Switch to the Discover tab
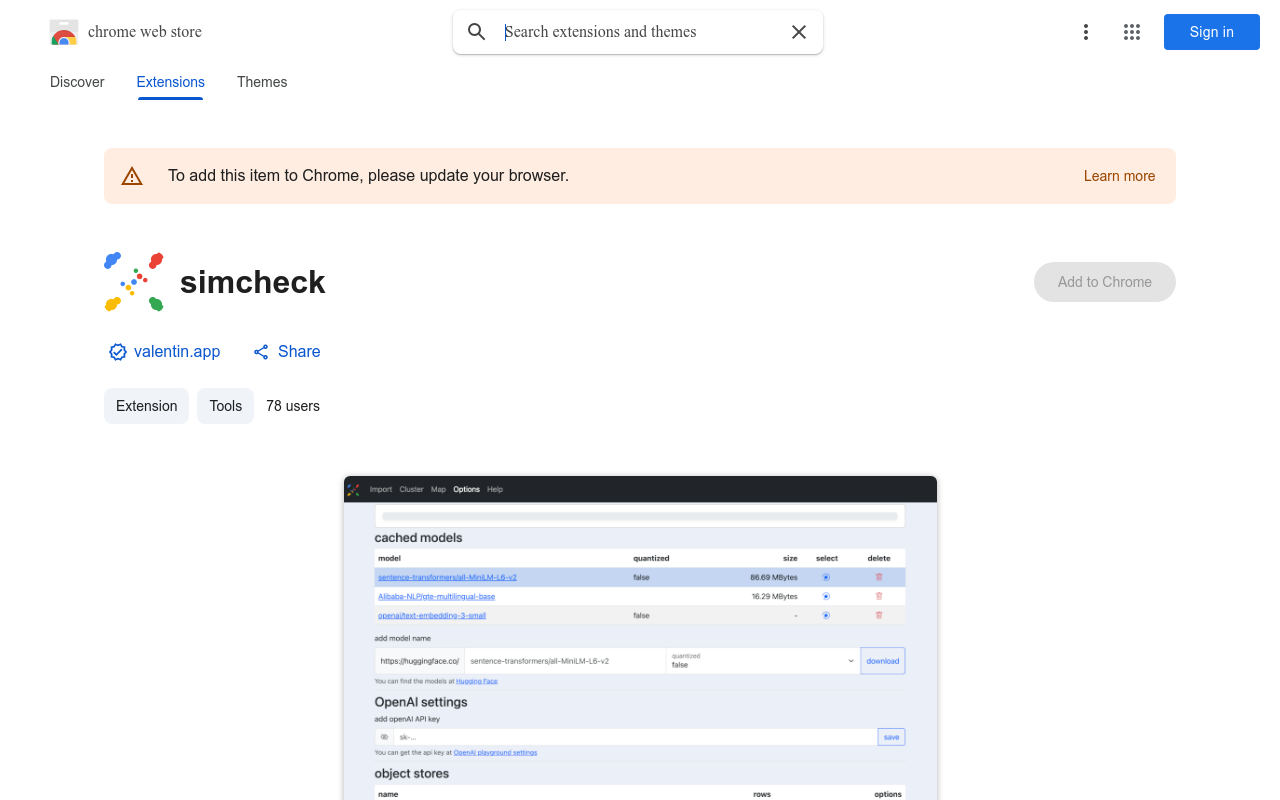1280x800 pixels. point(77,82)
